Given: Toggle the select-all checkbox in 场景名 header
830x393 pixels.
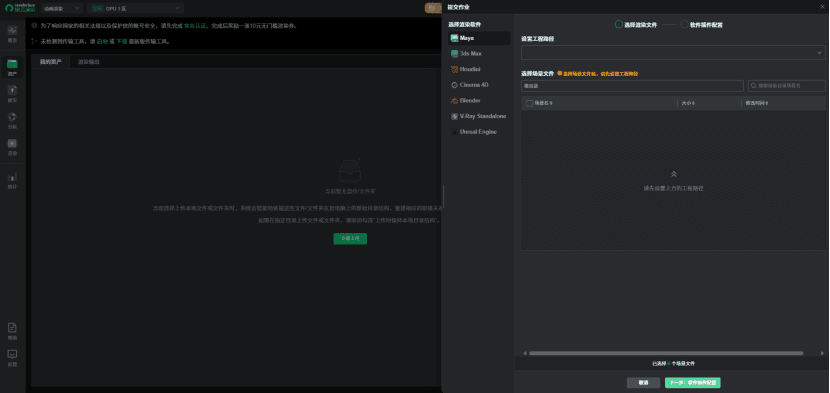Looking at the screenshot, I should coord(529,103).
